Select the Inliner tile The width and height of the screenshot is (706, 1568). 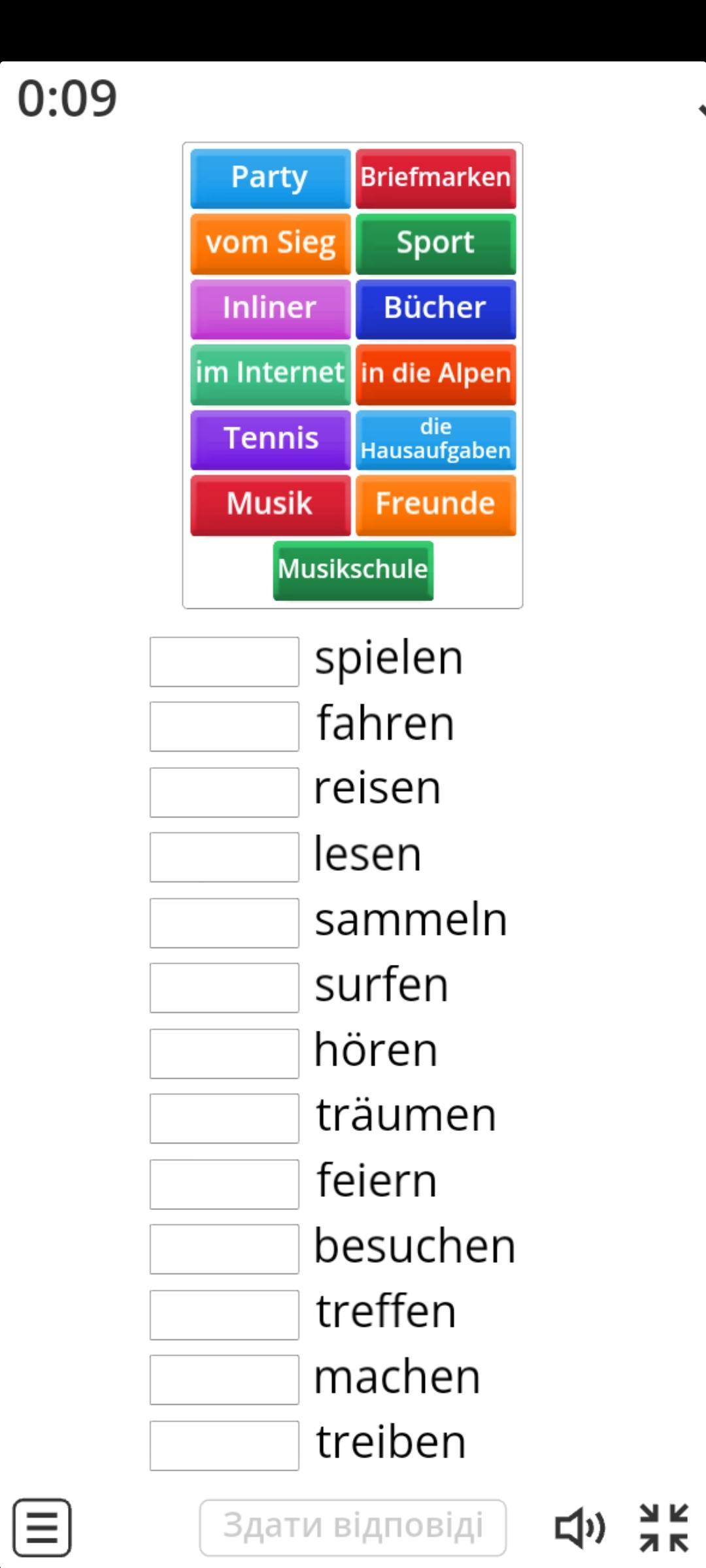click(x=271, y=309)
